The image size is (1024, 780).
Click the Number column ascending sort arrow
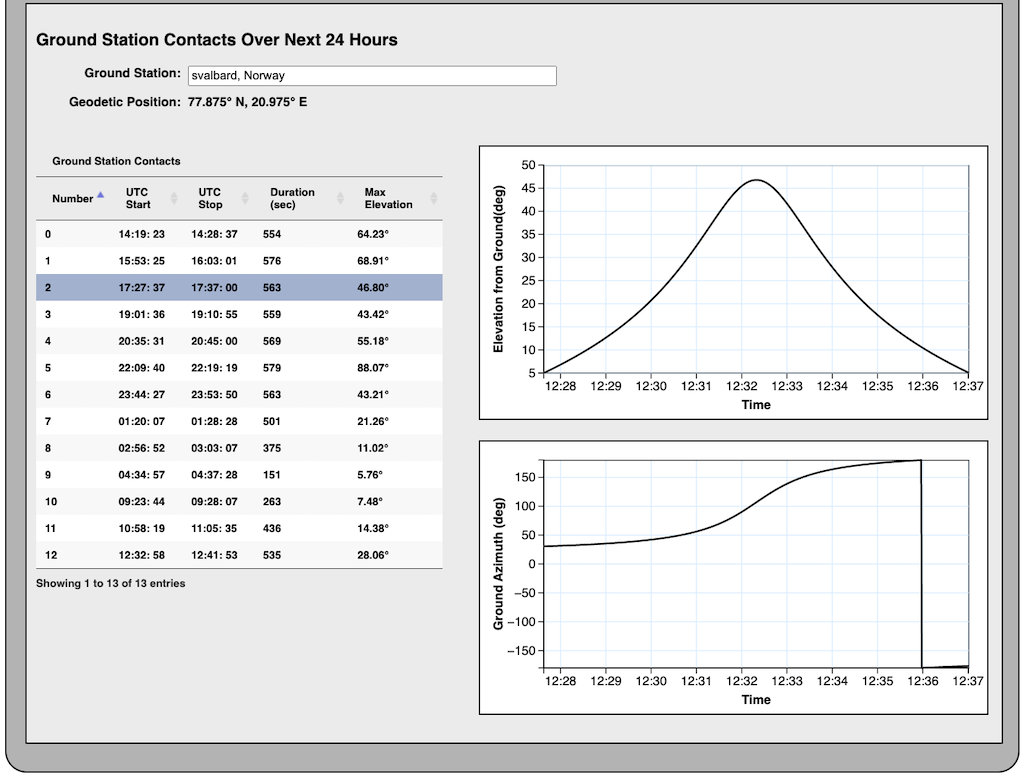click(100, 195)
